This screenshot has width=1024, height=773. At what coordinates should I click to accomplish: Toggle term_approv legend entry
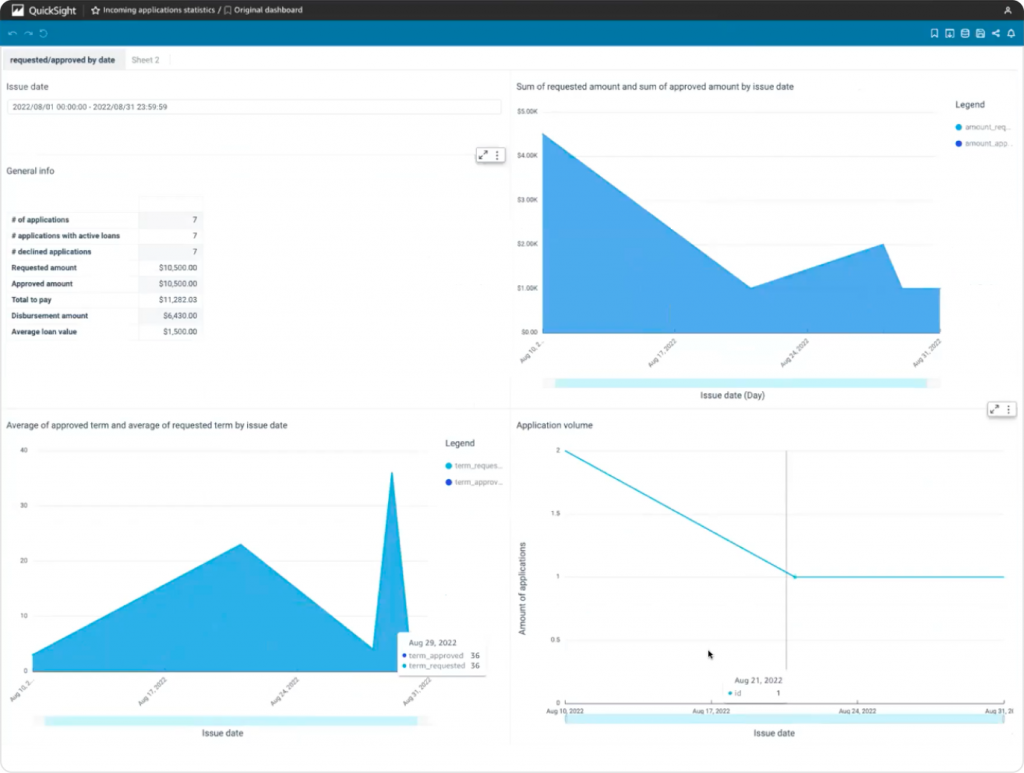point(473,482)
